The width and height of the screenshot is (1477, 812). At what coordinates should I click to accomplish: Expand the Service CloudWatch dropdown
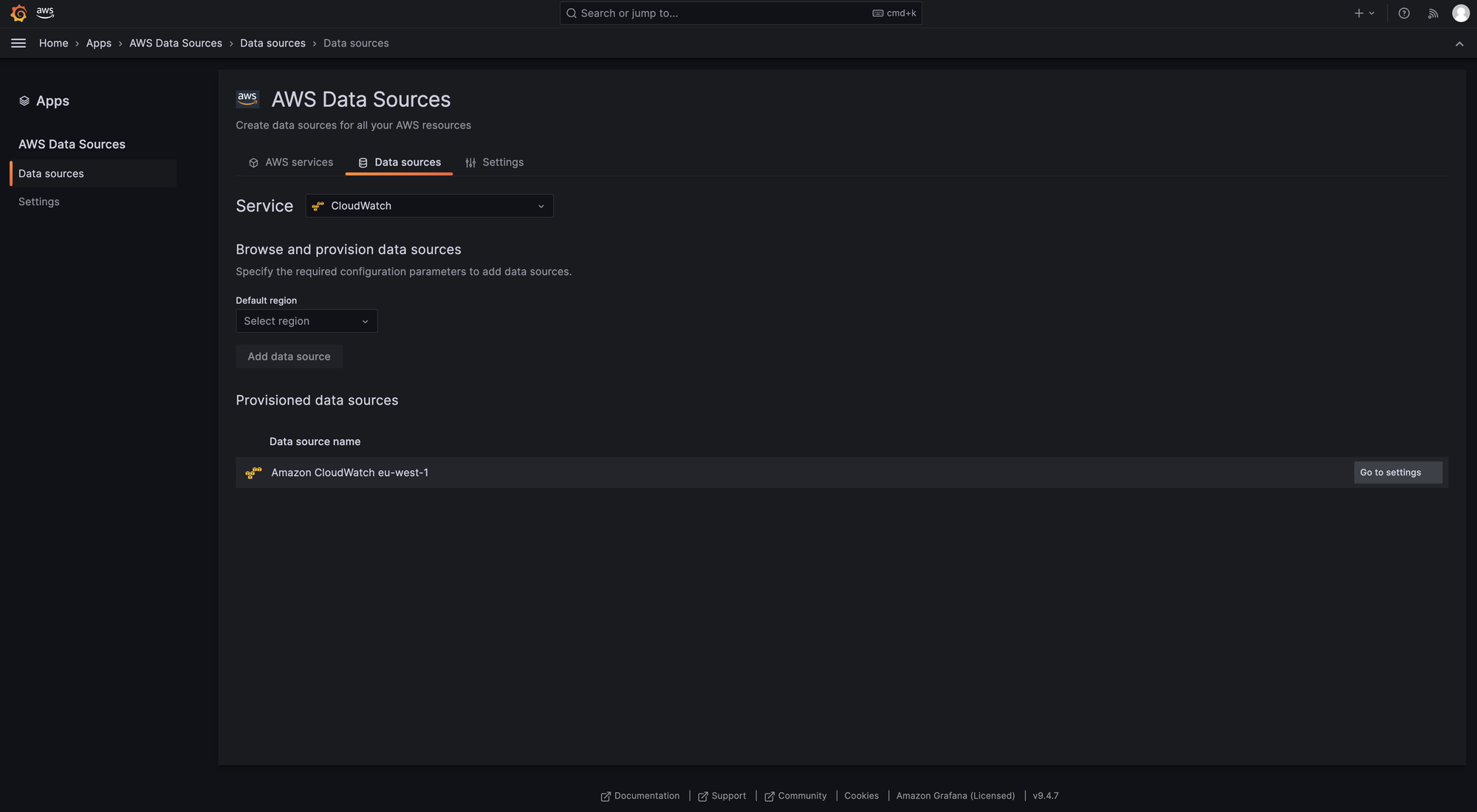[x=429, y=206]
